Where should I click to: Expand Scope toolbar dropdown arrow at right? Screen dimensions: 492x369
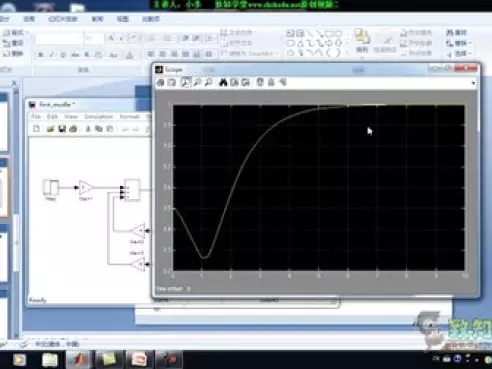coord(473,83)
